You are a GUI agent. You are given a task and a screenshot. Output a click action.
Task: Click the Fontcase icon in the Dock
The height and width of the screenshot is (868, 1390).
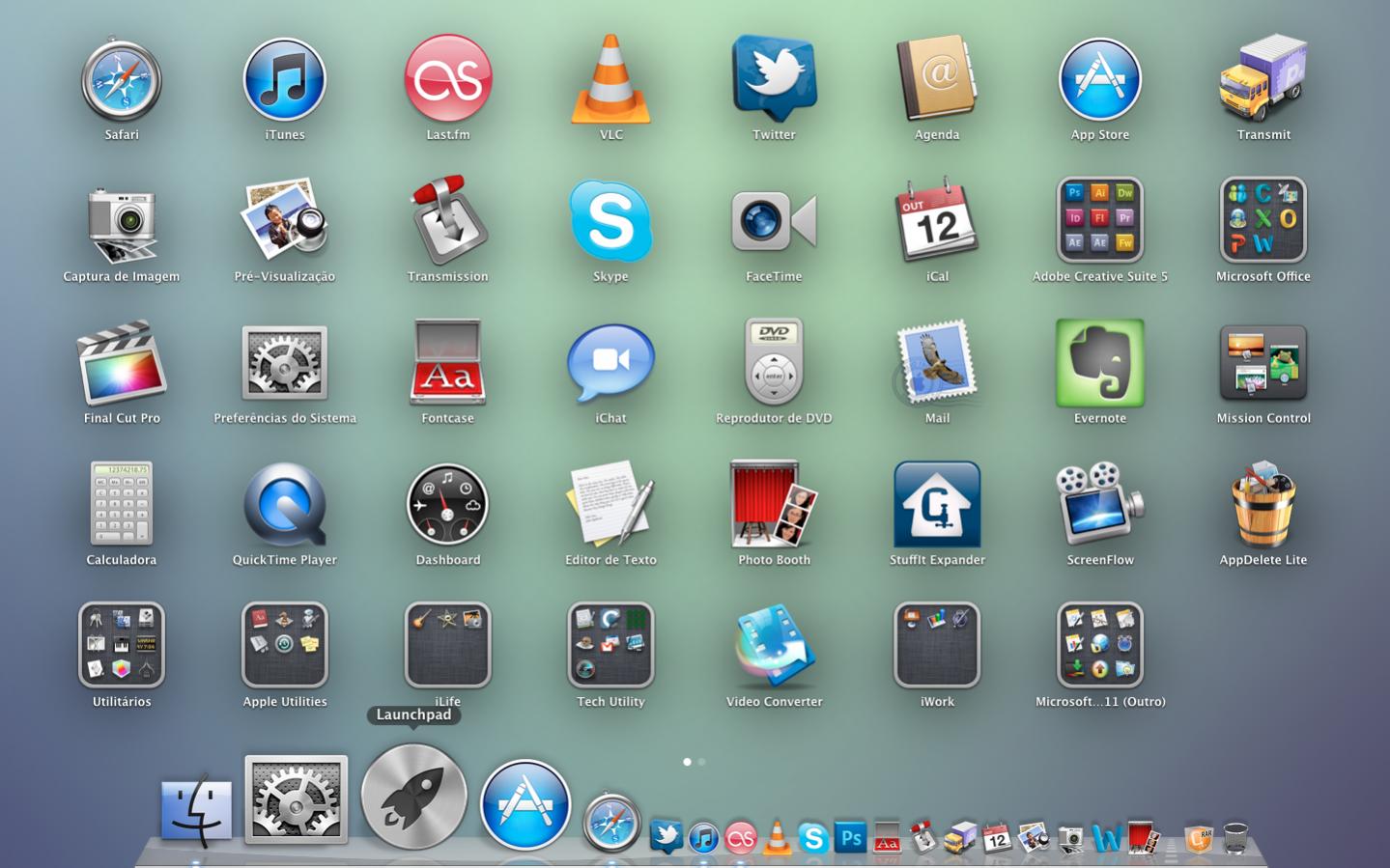pos(887,837)
